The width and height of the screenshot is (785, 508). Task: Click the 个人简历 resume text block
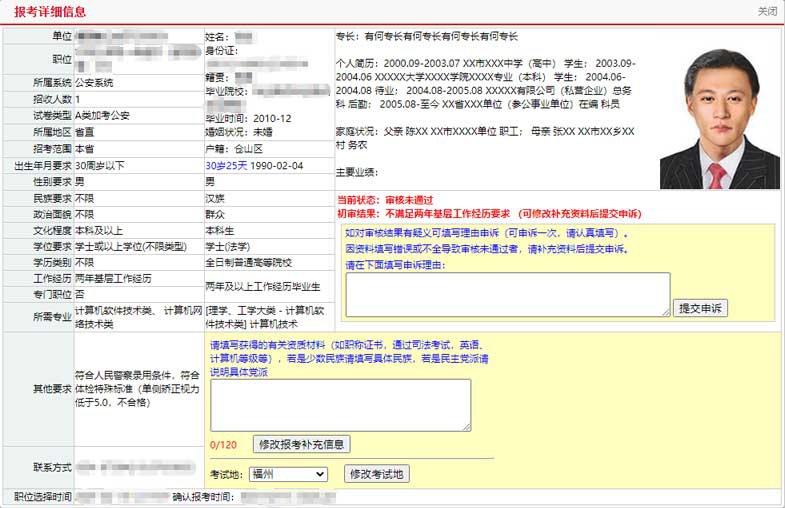[485, 82]
